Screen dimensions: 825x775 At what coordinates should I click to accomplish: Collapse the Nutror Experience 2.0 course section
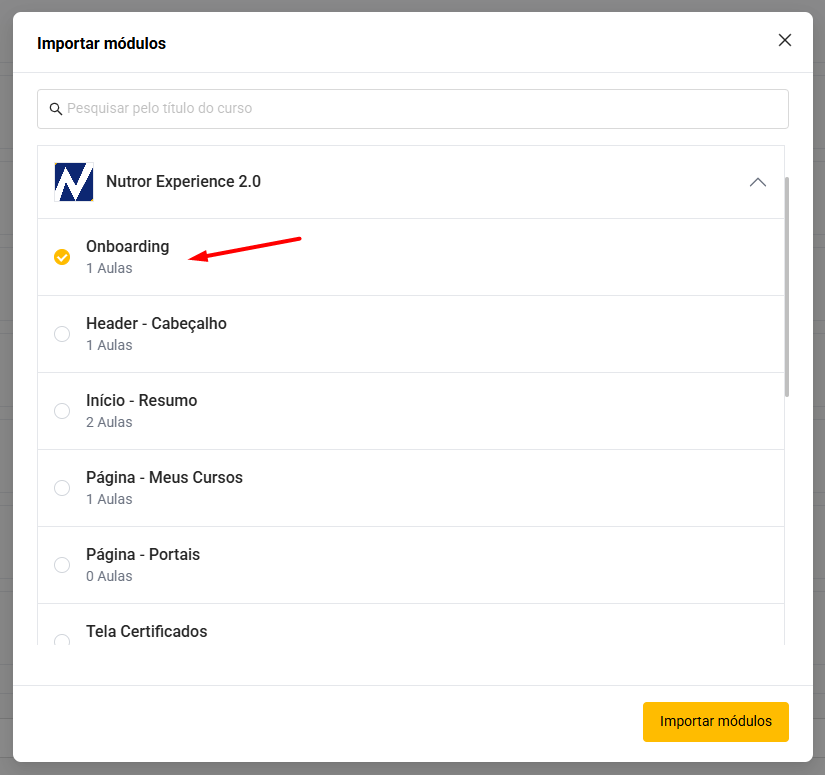click(758, 182)
